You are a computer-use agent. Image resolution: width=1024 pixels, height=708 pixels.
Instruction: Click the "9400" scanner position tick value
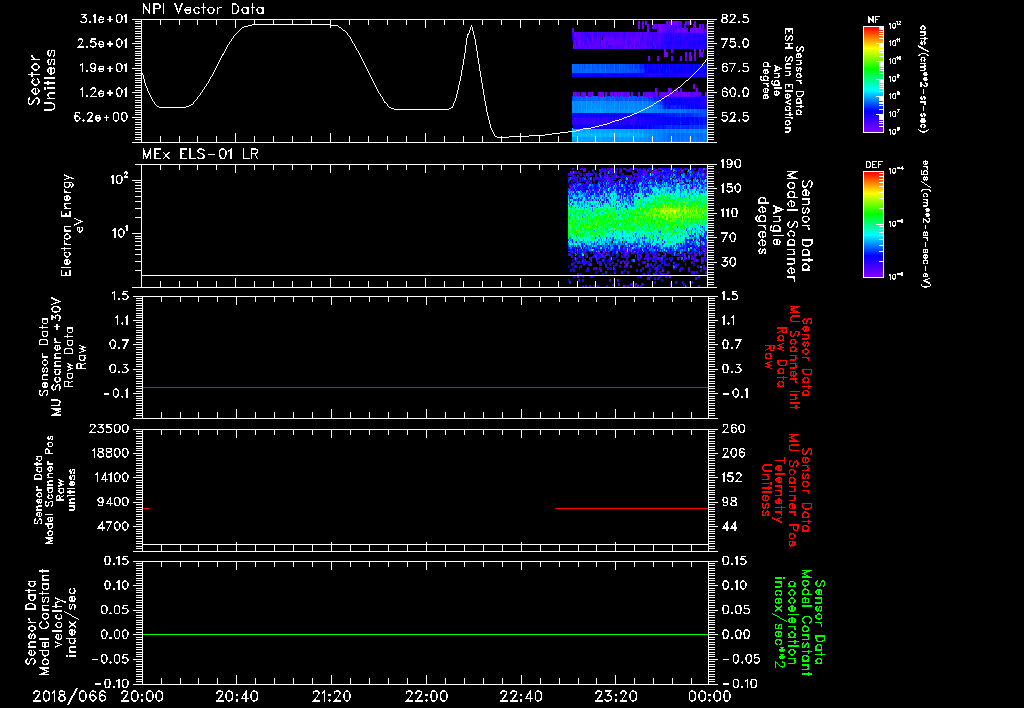(x=113, y=502)
